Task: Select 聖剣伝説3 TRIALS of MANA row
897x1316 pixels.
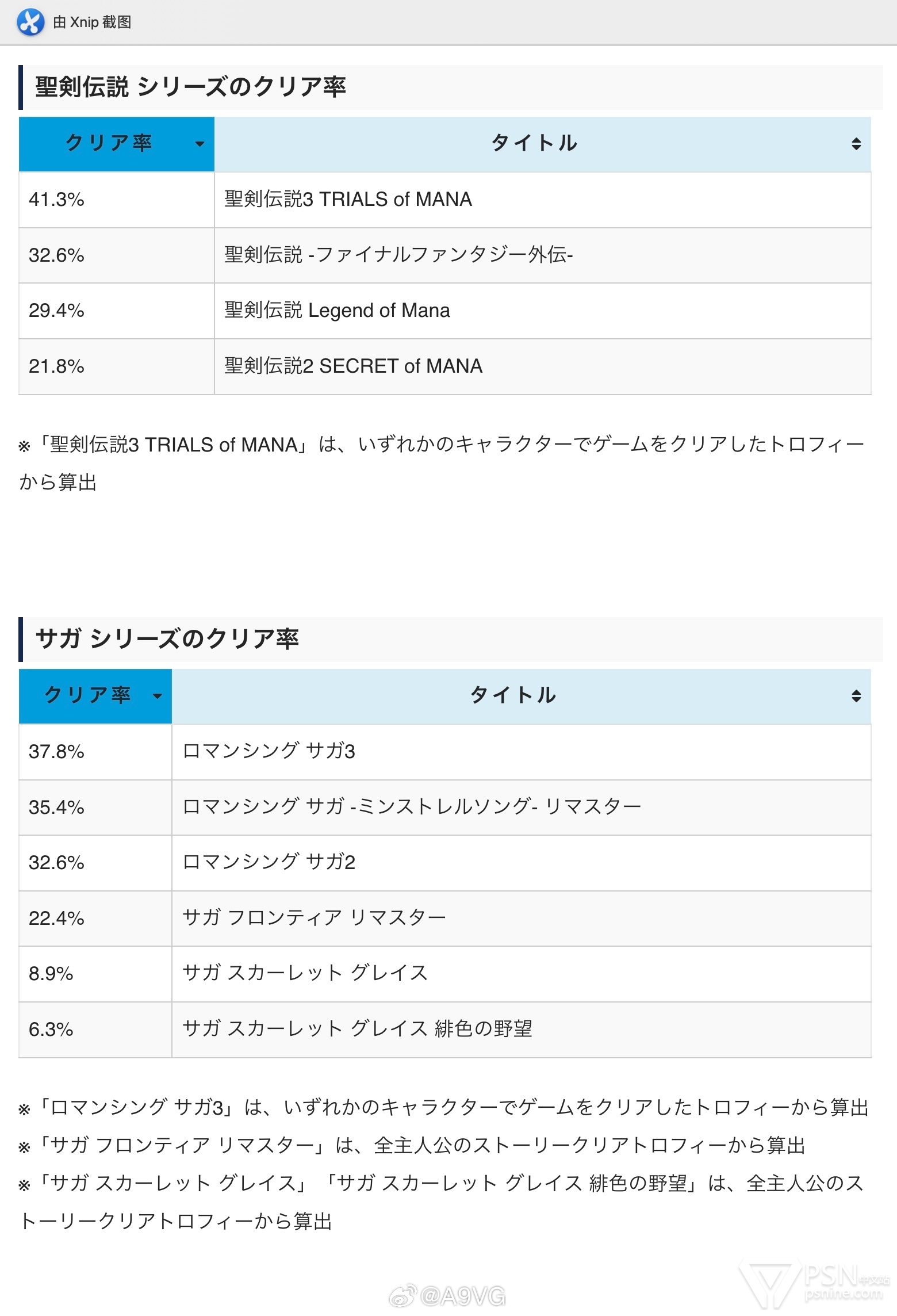Action: coord(444,200)
